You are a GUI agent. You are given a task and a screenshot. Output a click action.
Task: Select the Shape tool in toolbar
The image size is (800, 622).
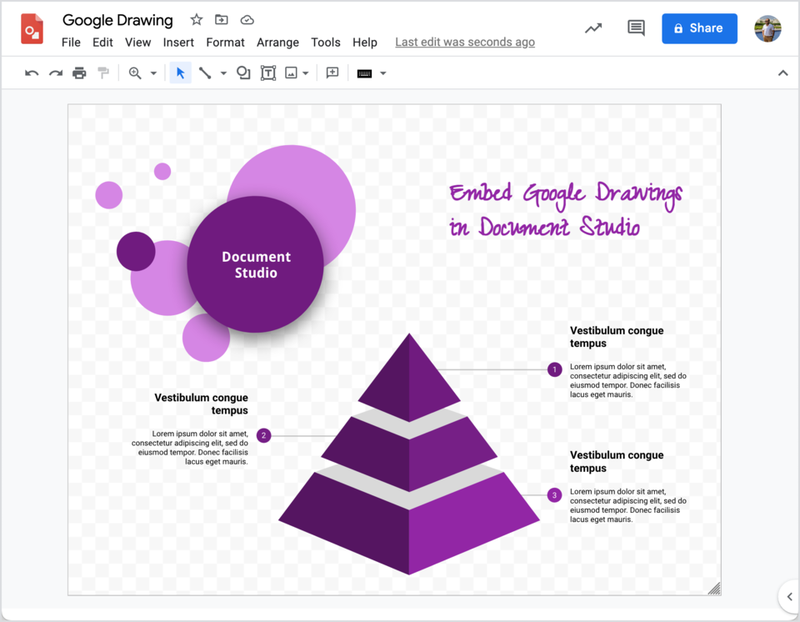244,73
